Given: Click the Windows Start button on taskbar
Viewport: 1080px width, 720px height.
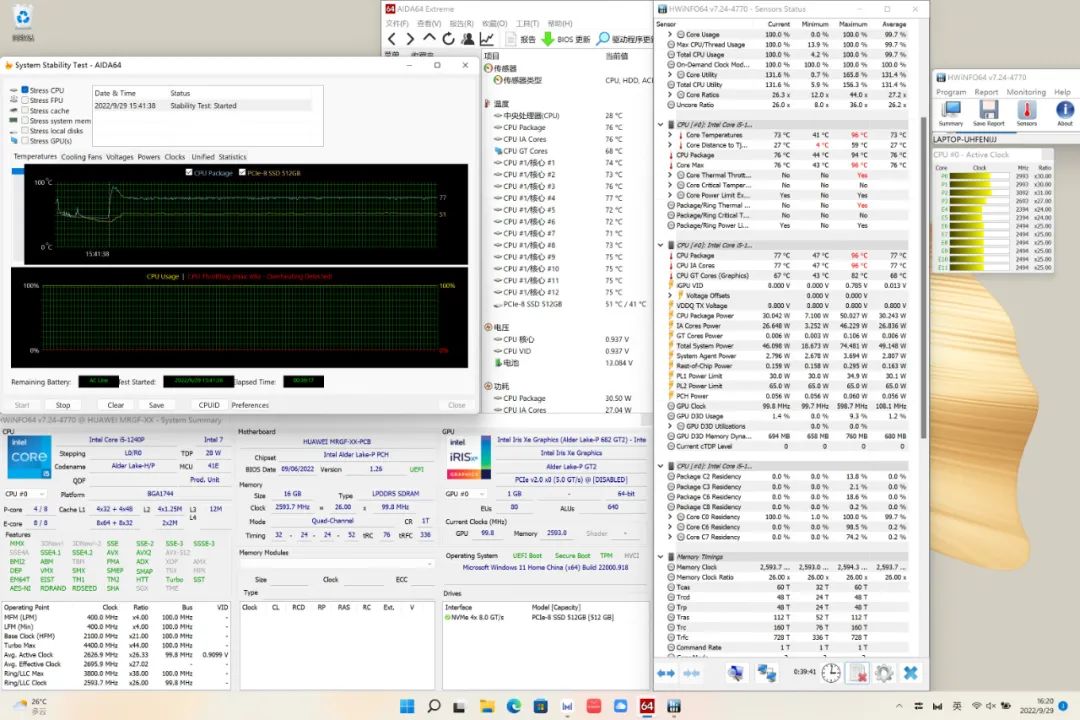Looking at the screenshot, I should click(407, 706).
